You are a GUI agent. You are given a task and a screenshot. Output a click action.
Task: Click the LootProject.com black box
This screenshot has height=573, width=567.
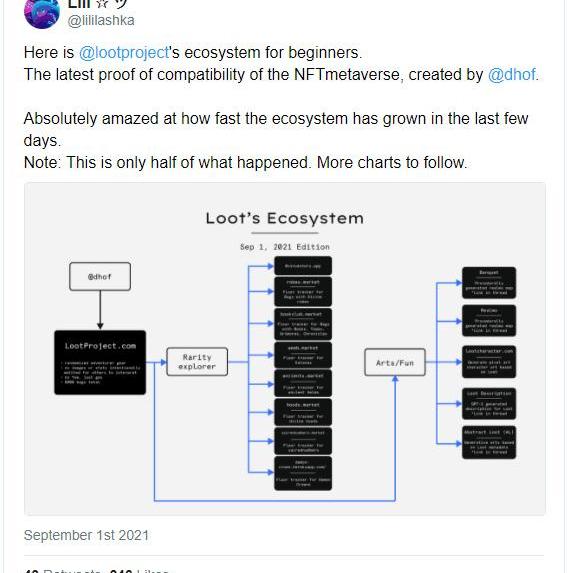tap(100, 363)
